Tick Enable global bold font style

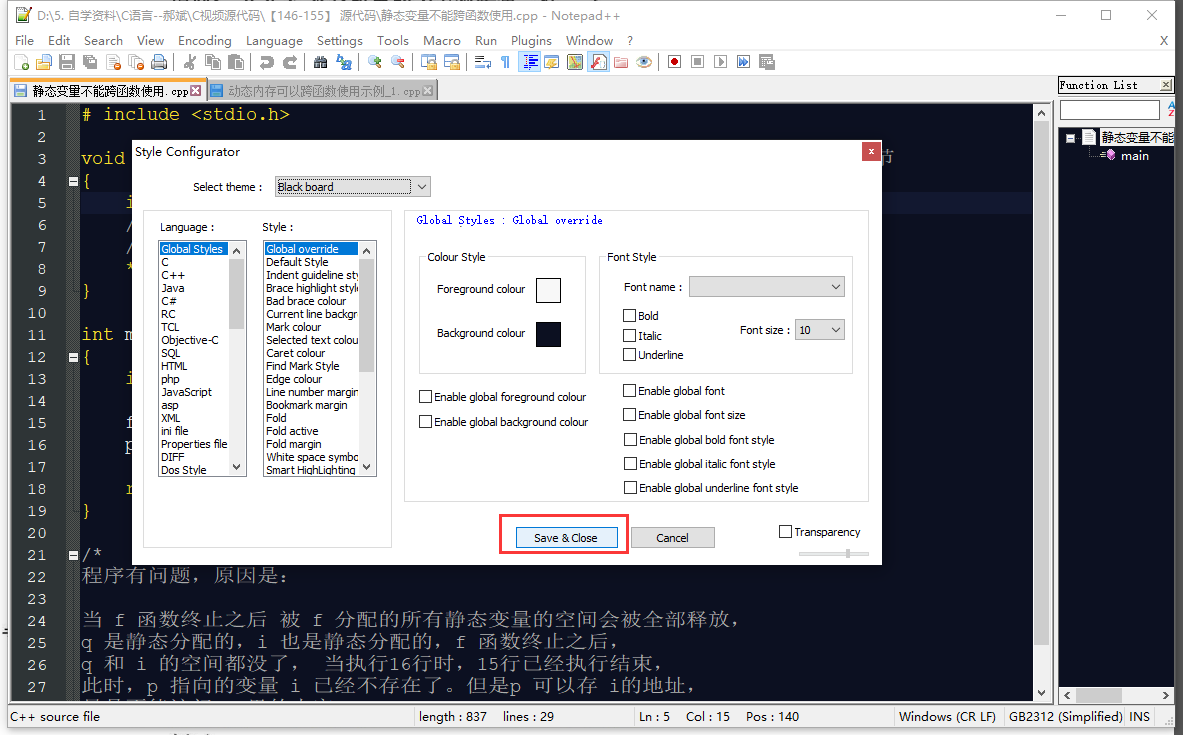tap(630, 440)
